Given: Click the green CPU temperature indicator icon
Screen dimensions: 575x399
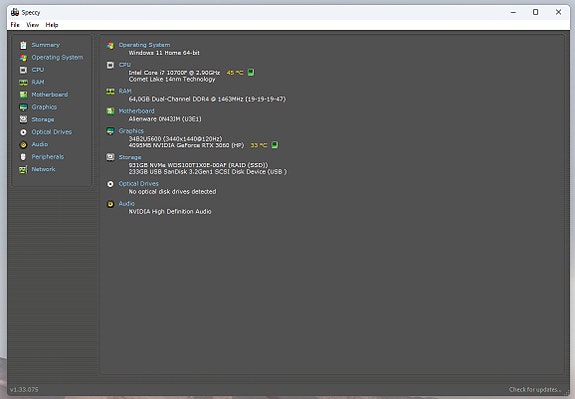Looking at the screenshot, I should (x=251, y=72).
